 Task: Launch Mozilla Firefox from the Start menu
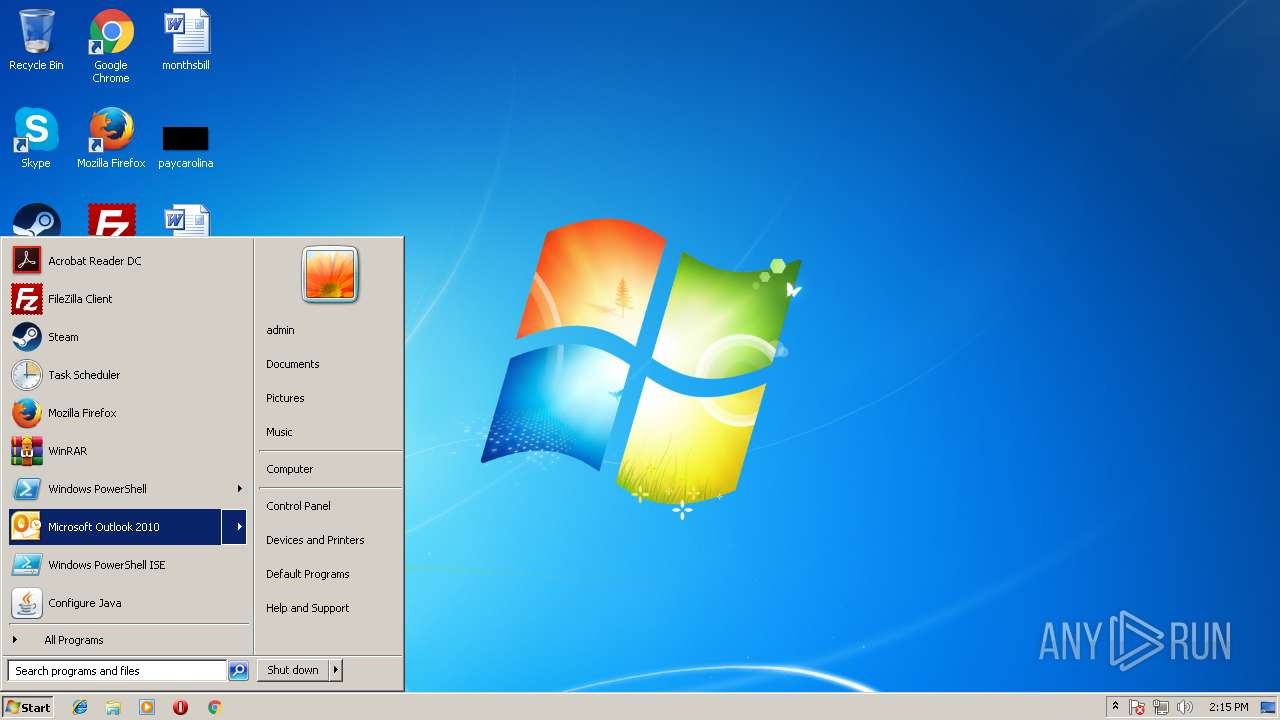pyautogui.click(x=128, y=413)
